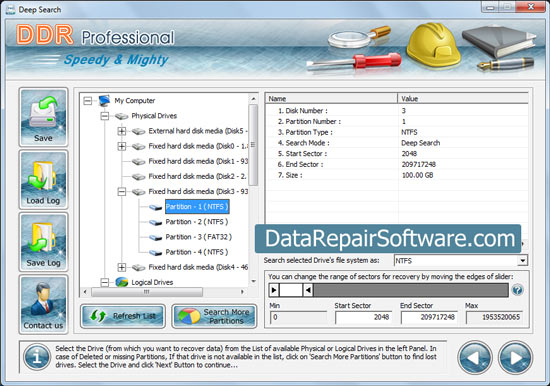Click the Min value field
This screenshot has width=550, height=386.
[299, 317]
